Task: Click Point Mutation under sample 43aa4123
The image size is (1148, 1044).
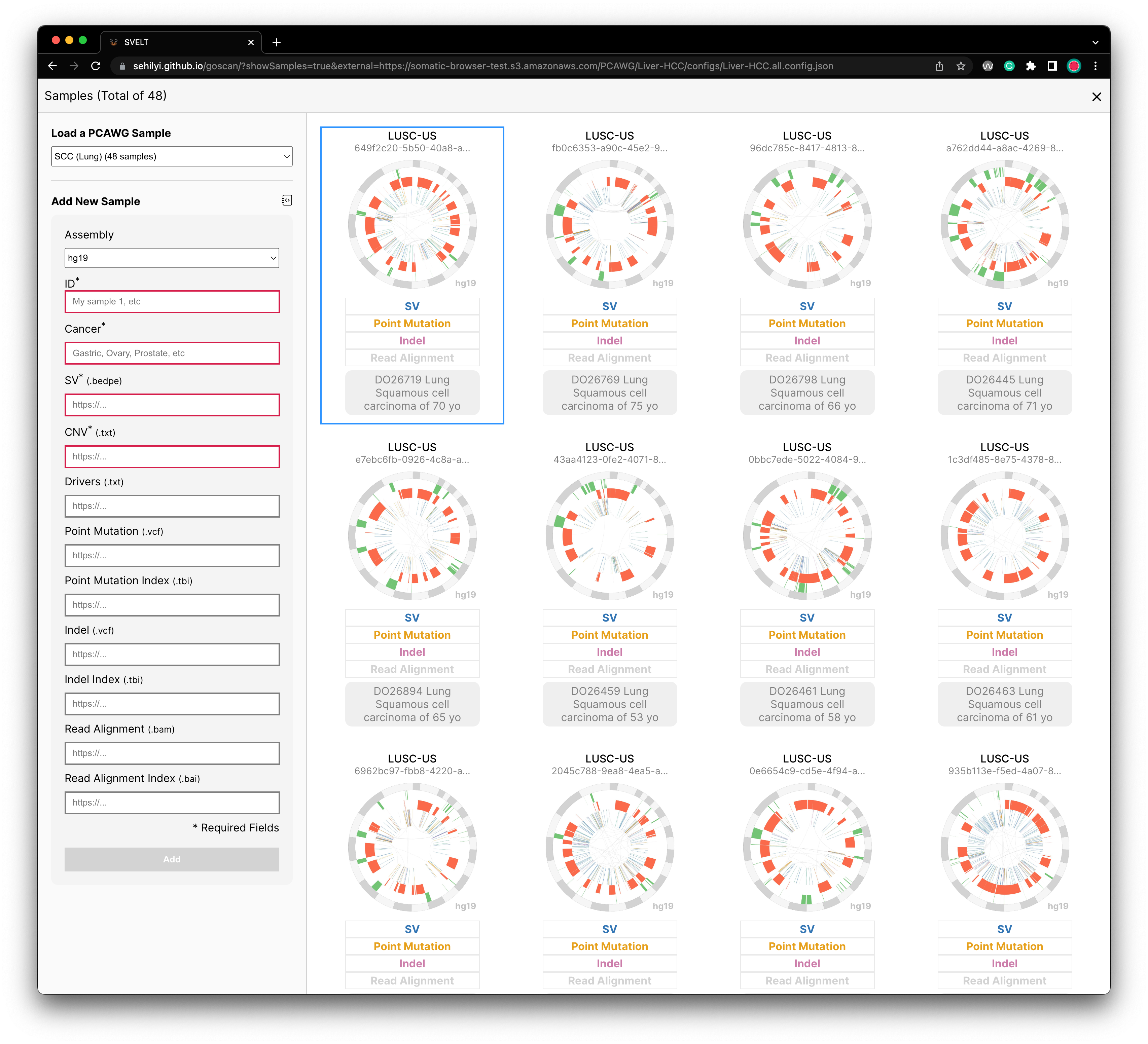Action: click(x=610, y=635)
